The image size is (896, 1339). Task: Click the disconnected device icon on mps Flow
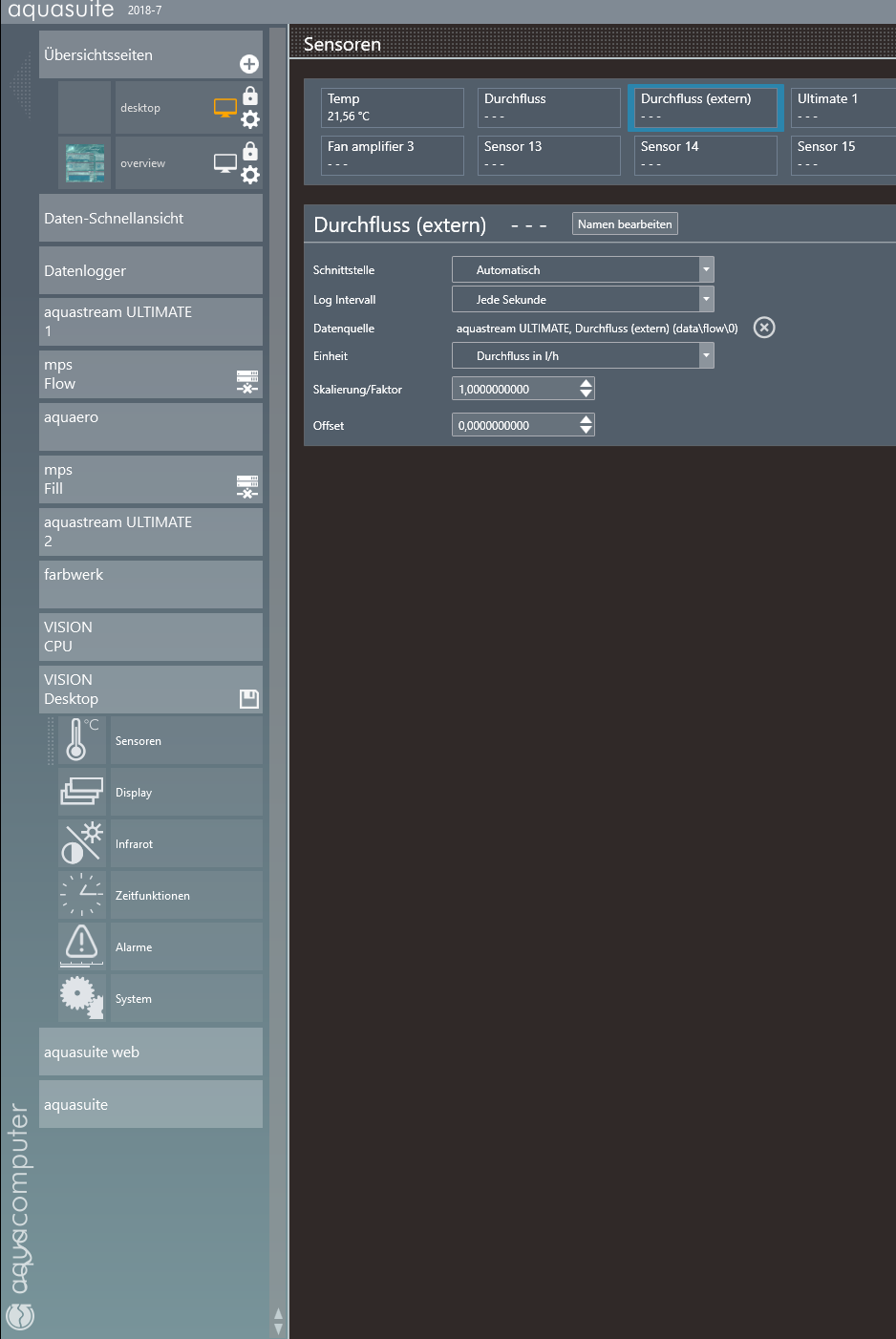(247, 382)
